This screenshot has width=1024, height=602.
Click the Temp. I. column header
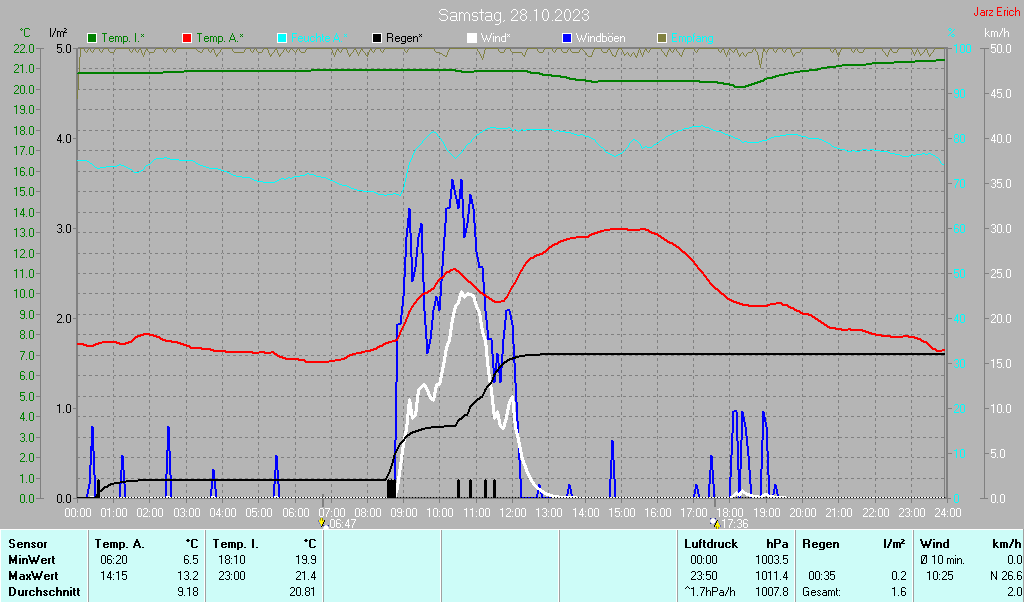235,543
